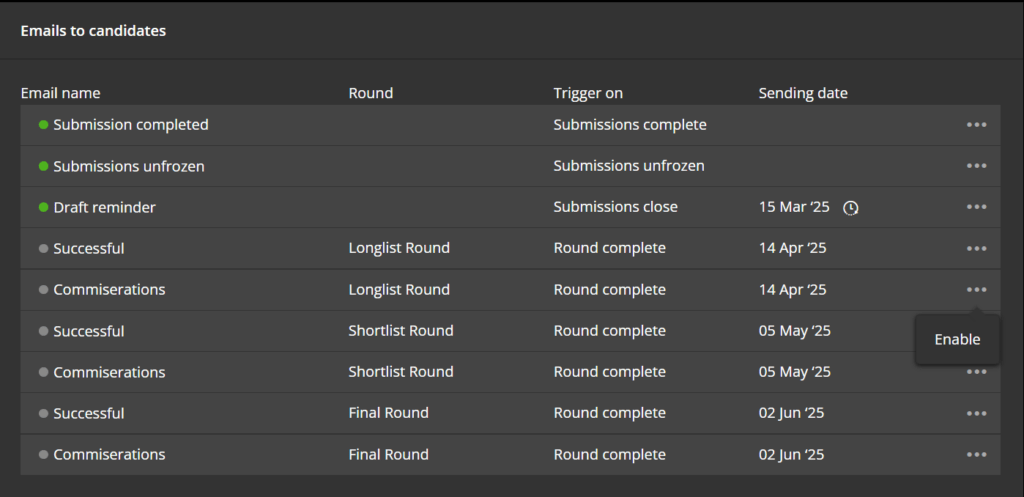
Task: Click the Sending date column header
Action: pos(803,93)
